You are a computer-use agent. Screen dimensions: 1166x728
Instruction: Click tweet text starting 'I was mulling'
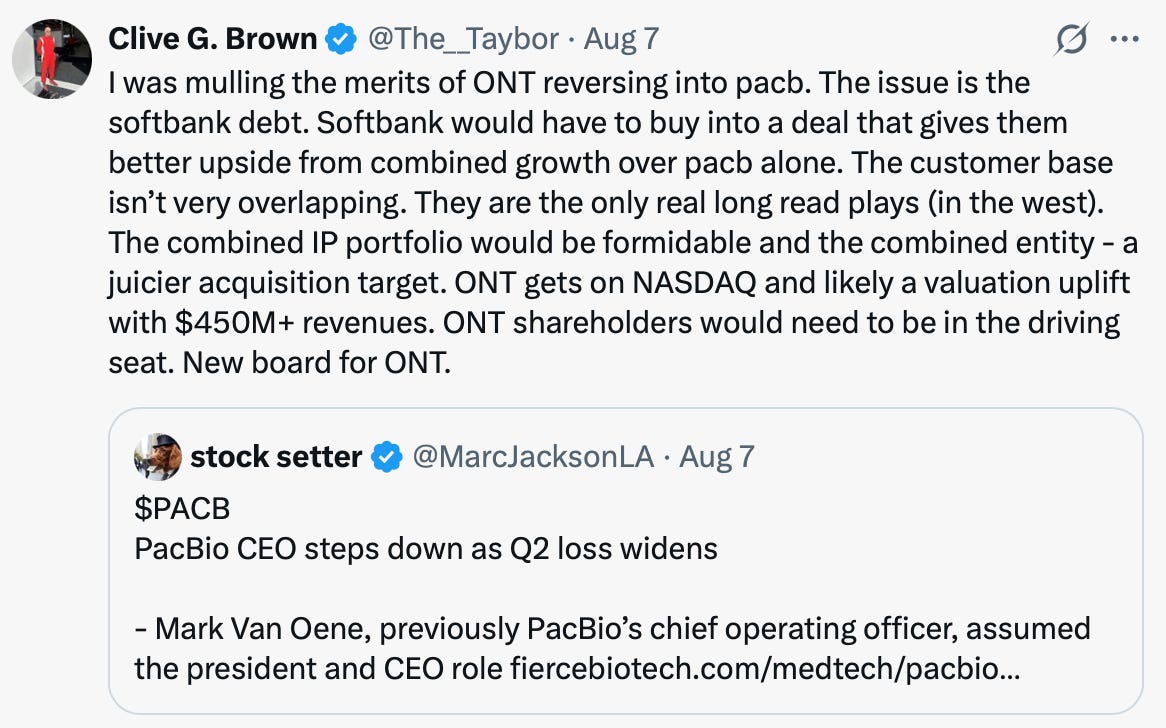623,222
